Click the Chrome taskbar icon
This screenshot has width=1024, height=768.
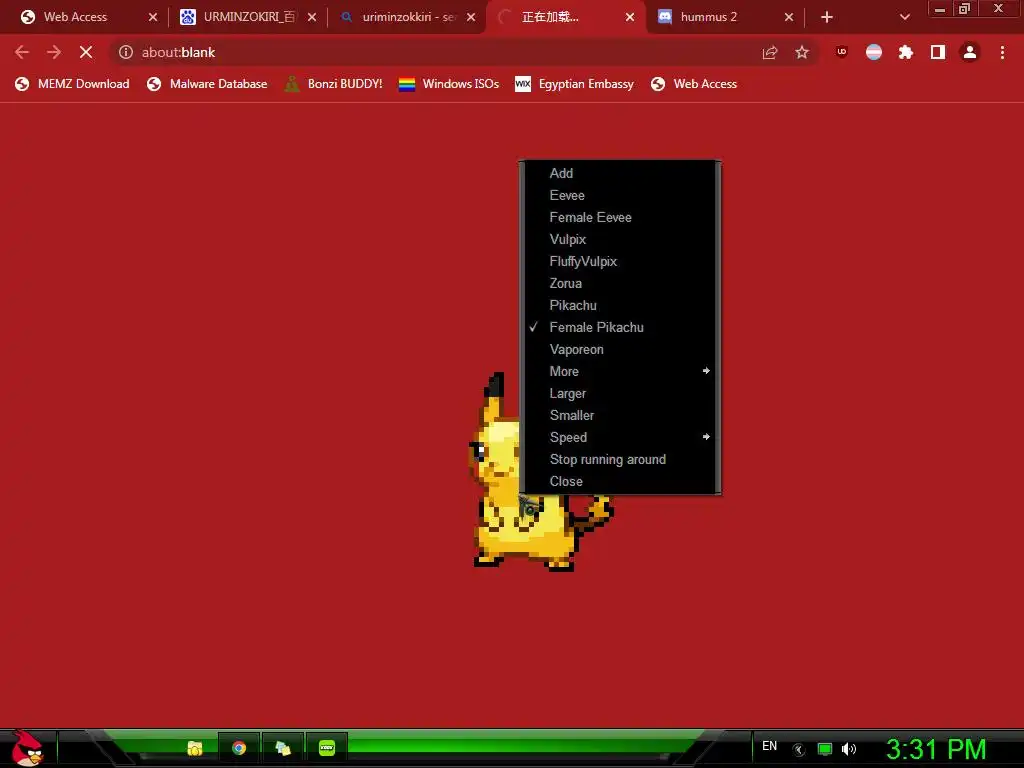(x=239, y=748)
